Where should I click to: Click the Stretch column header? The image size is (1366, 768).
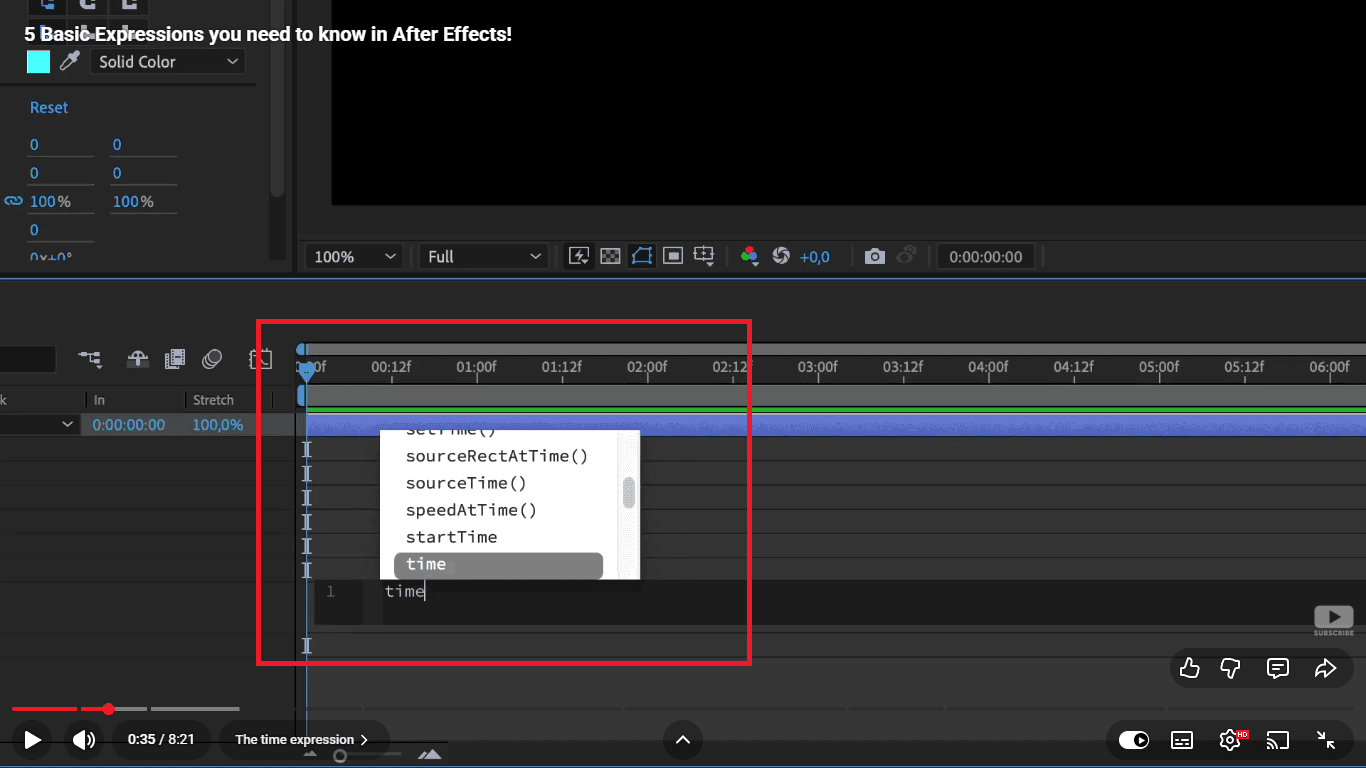coord(213,400)
